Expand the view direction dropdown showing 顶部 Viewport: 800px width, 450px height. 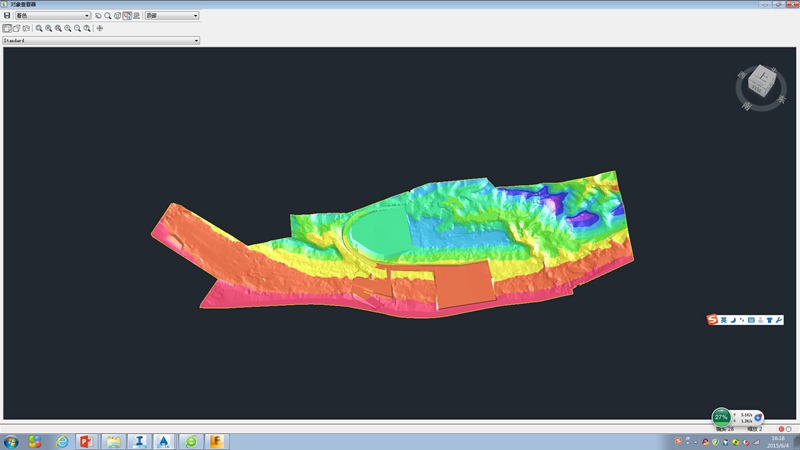(171, 16)
